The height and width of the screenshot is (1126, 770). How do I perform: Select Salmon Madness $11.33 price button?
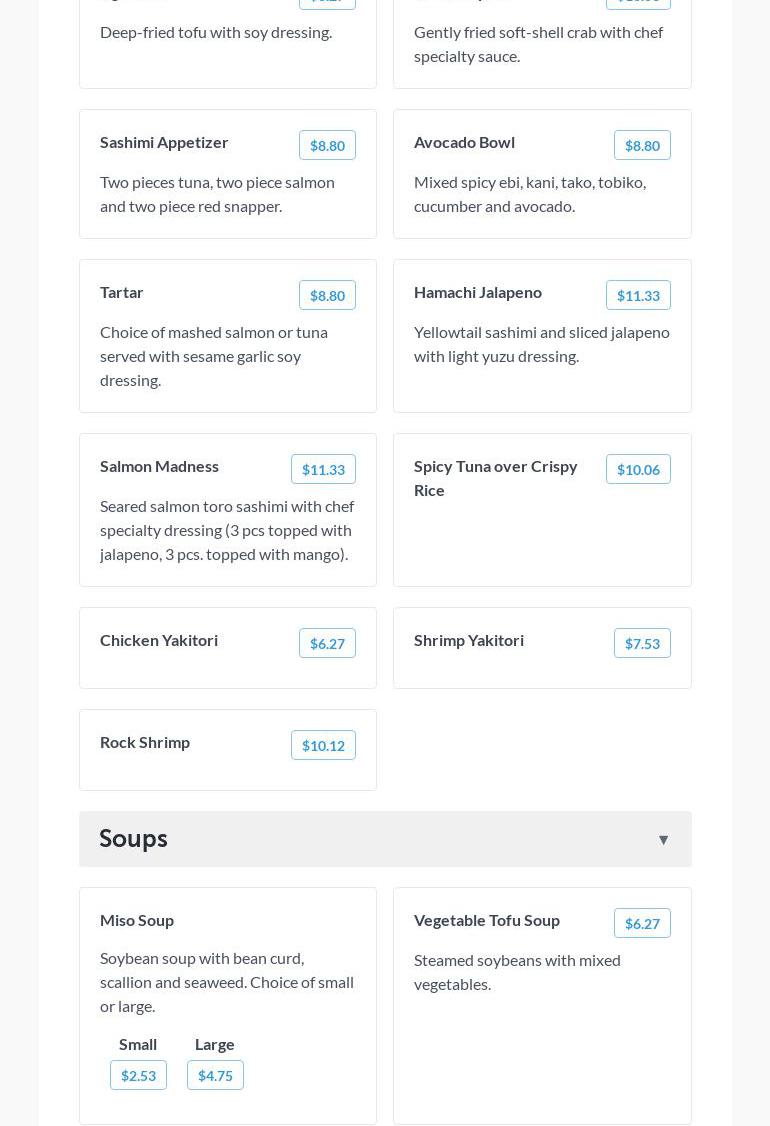click(x=323, y=469)
